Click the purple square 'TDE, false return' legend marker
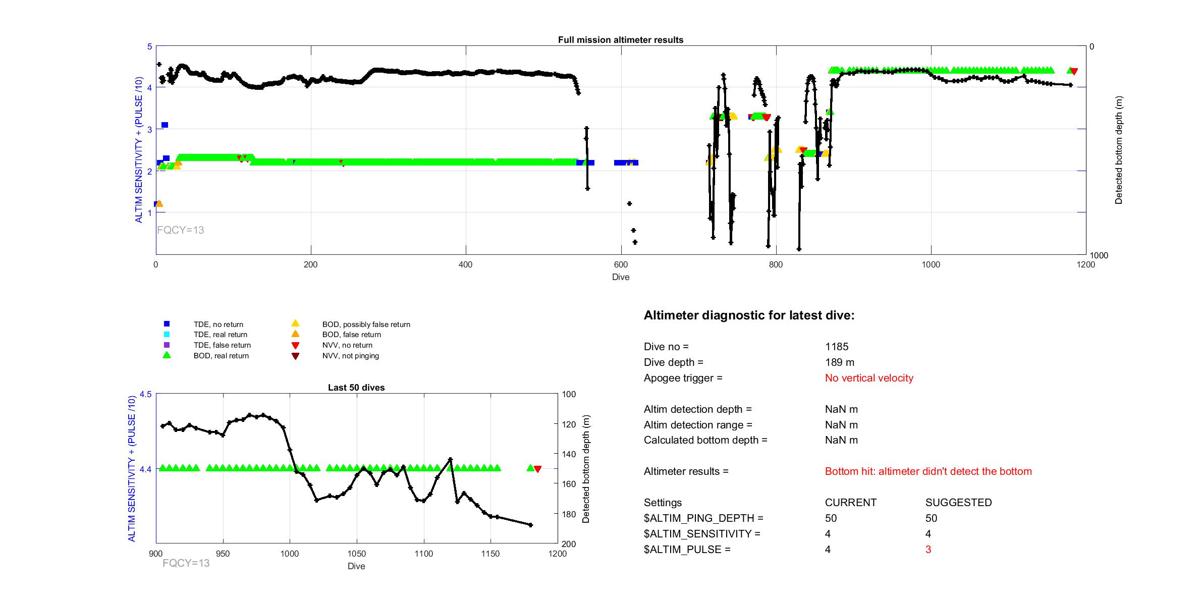The image size is (1200, 611). point(166,345)
